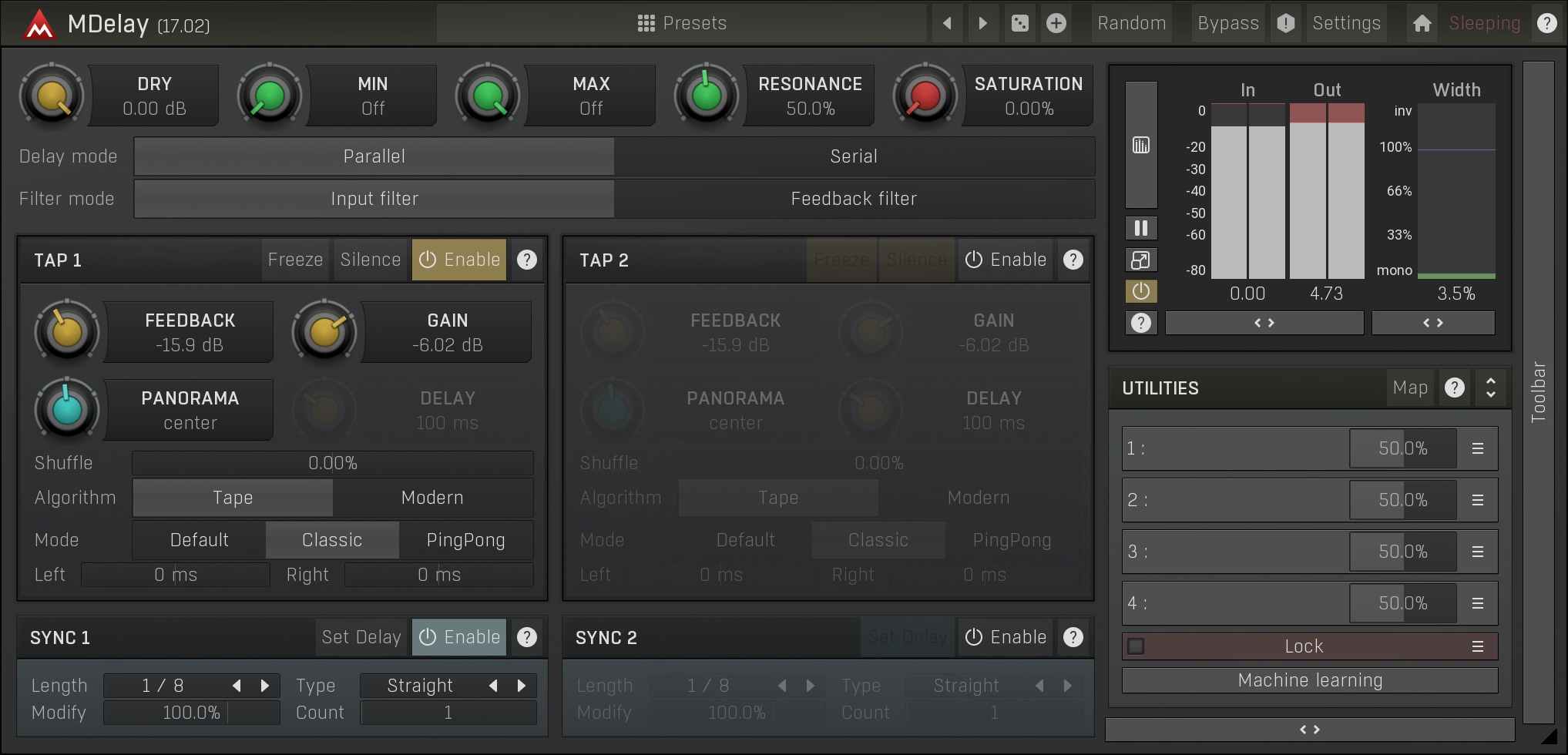Open menu icon for utility slot 1
This screenshot has width=1568, height=755.
tap(1477, 448)
